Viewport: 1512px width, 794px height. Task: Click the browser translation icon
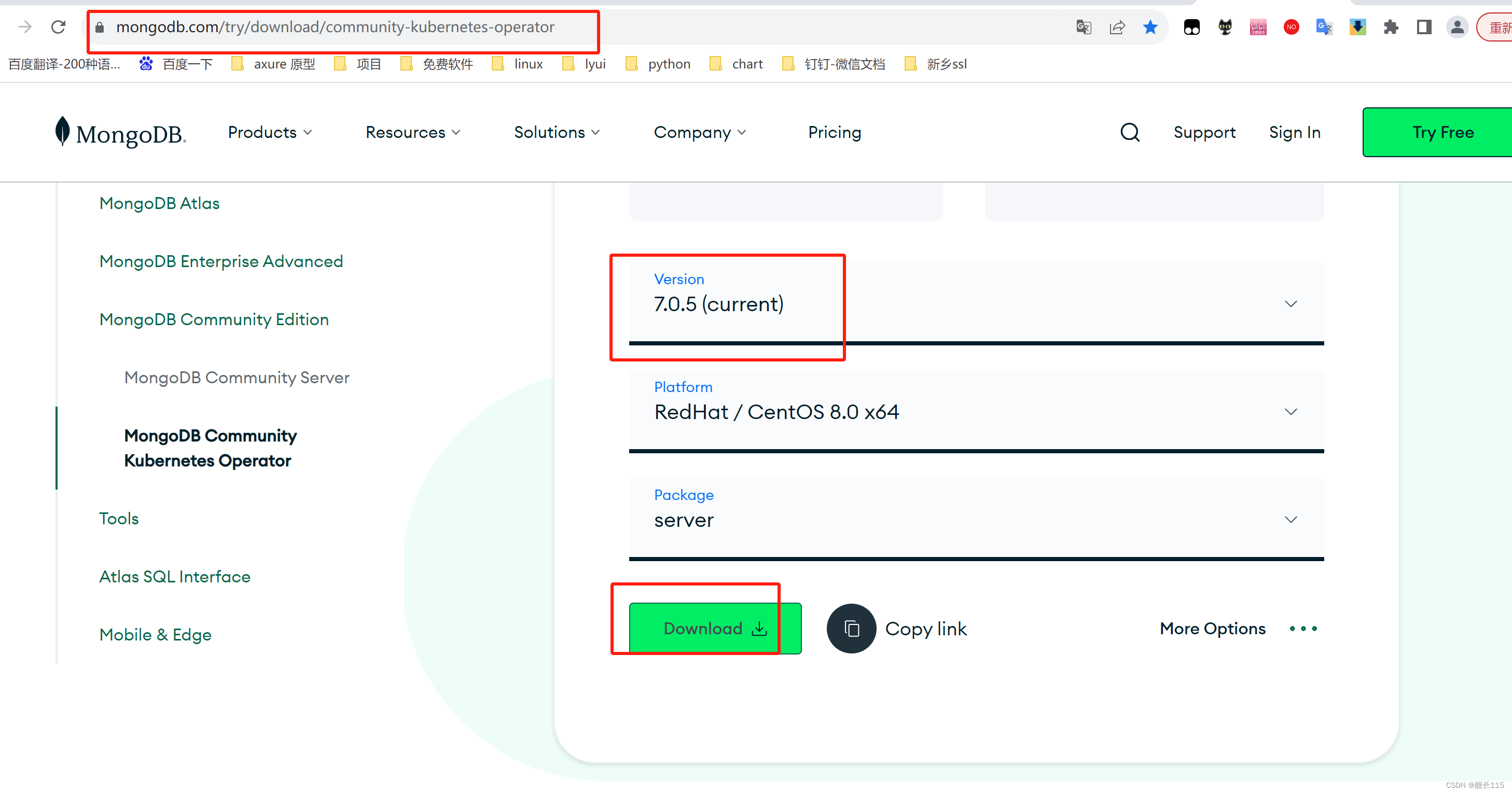tap(1083, 28)
